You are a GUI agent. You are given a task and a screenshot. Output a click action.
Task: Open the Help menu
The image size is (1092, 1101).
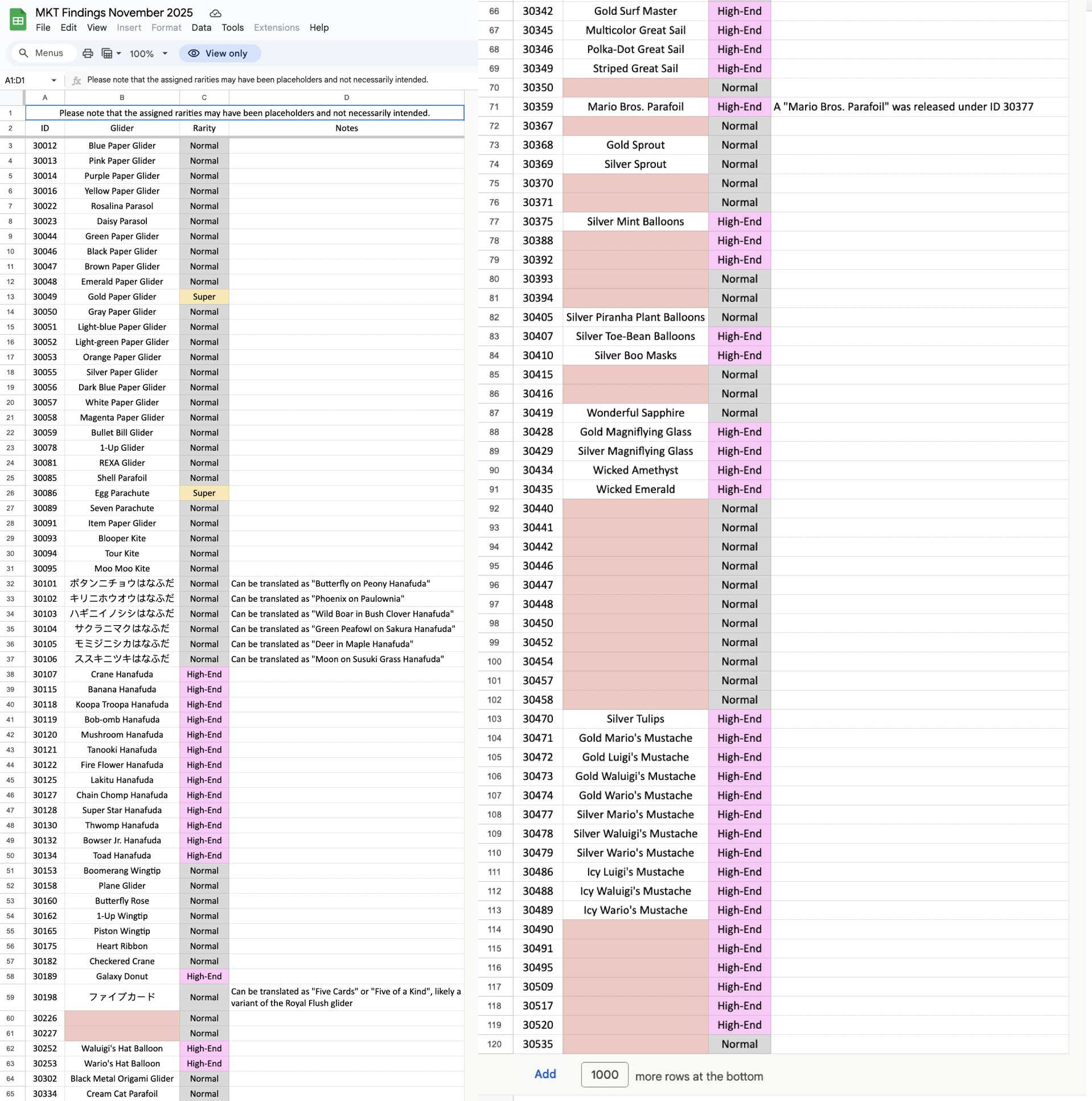pyautogui.click(x=319, y=27)
